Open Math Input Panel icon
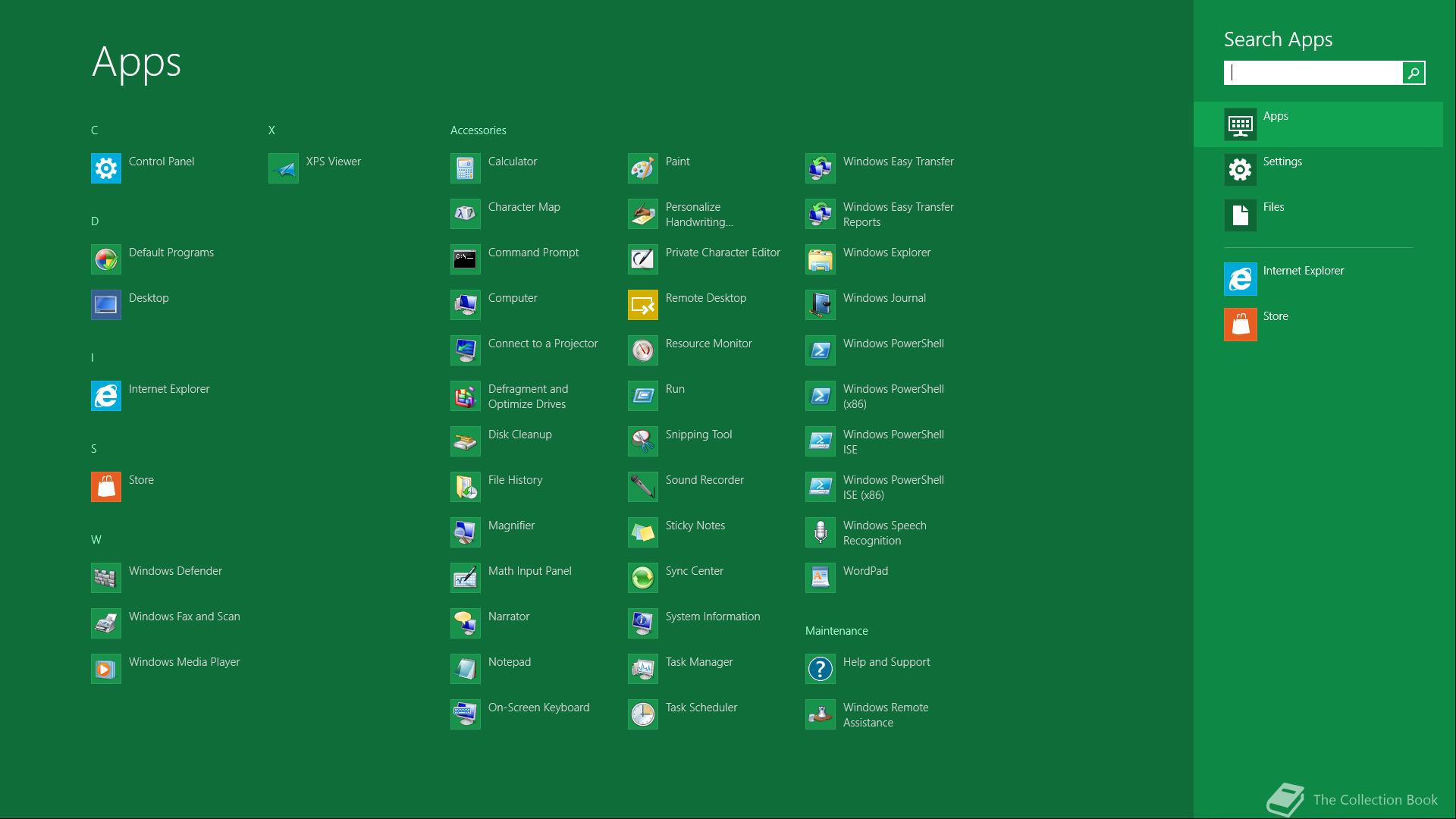1456x819 pixels. pos(466,578)
